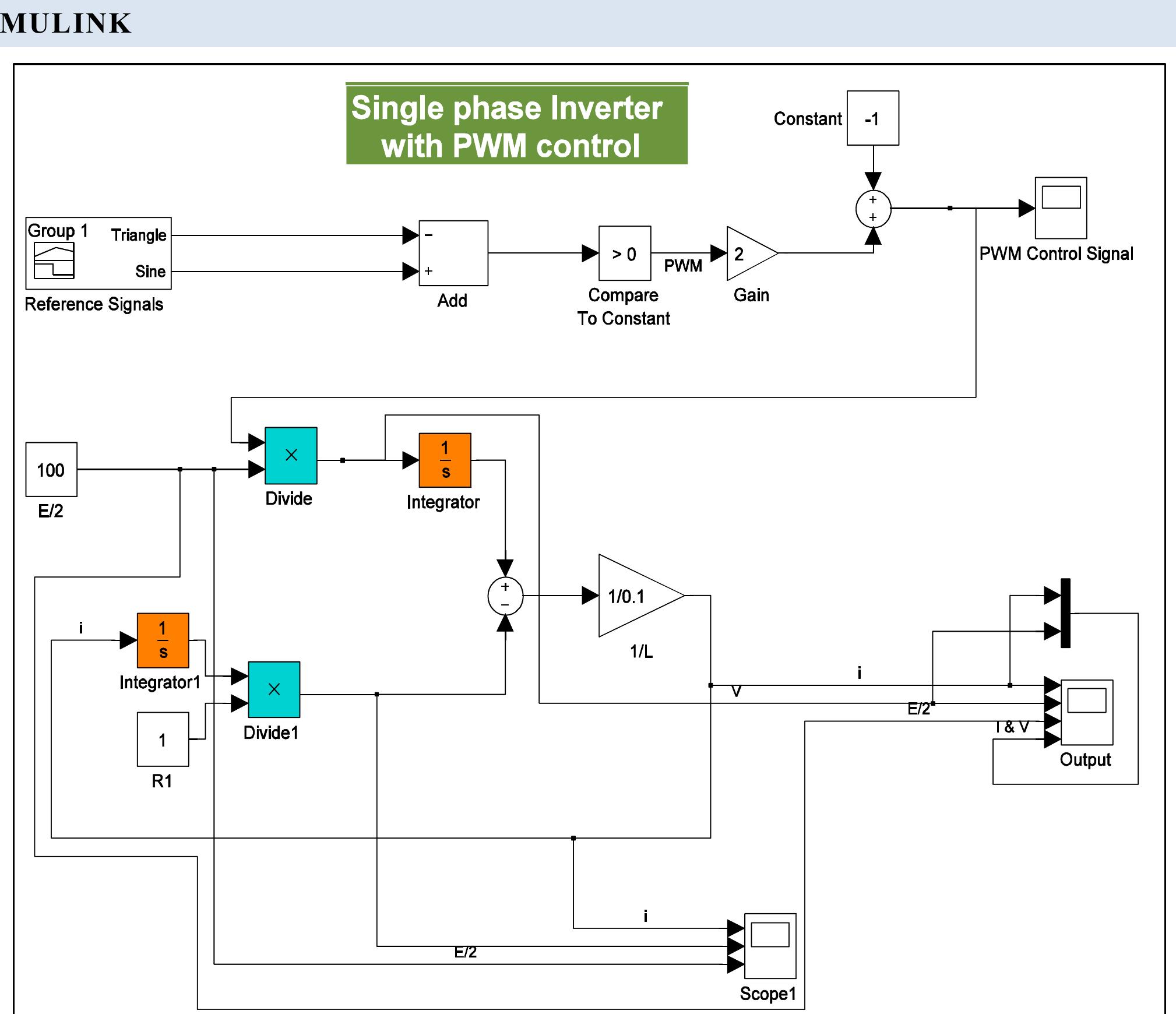Click the Triangle output port label
The width and height of the screenshot is (1176, 1014).
coord(139,235)
